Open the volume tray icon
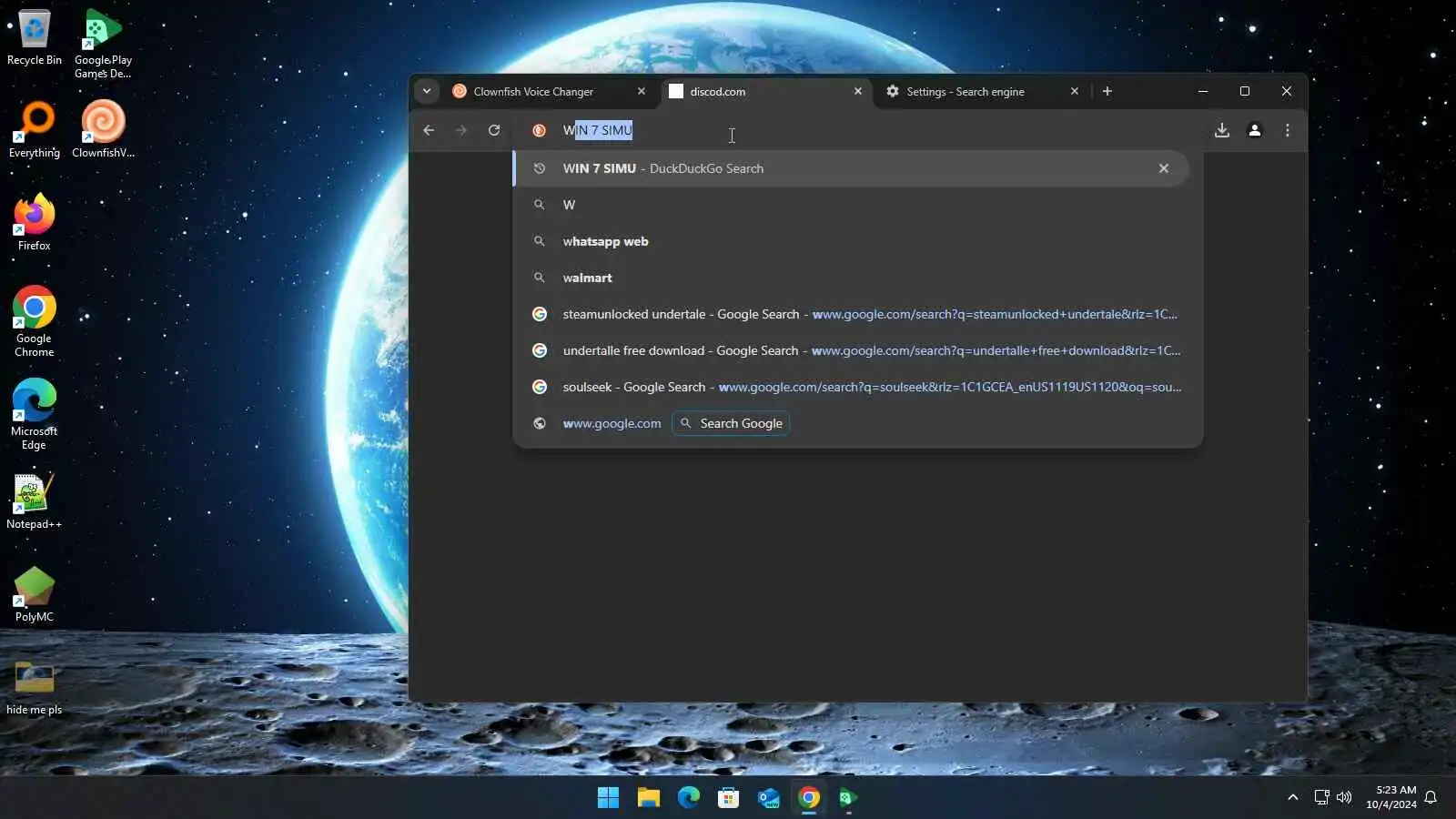Screen dimensions: 1456x819 pos(1344,798)
